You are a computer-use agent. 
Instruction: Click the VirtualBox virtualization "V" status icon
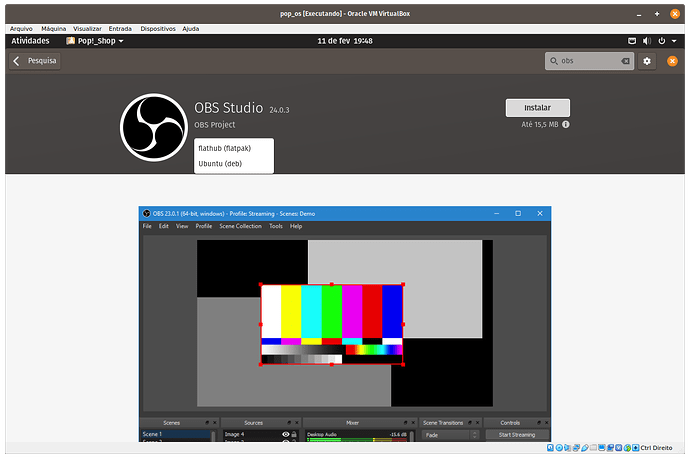click(618, 447)
